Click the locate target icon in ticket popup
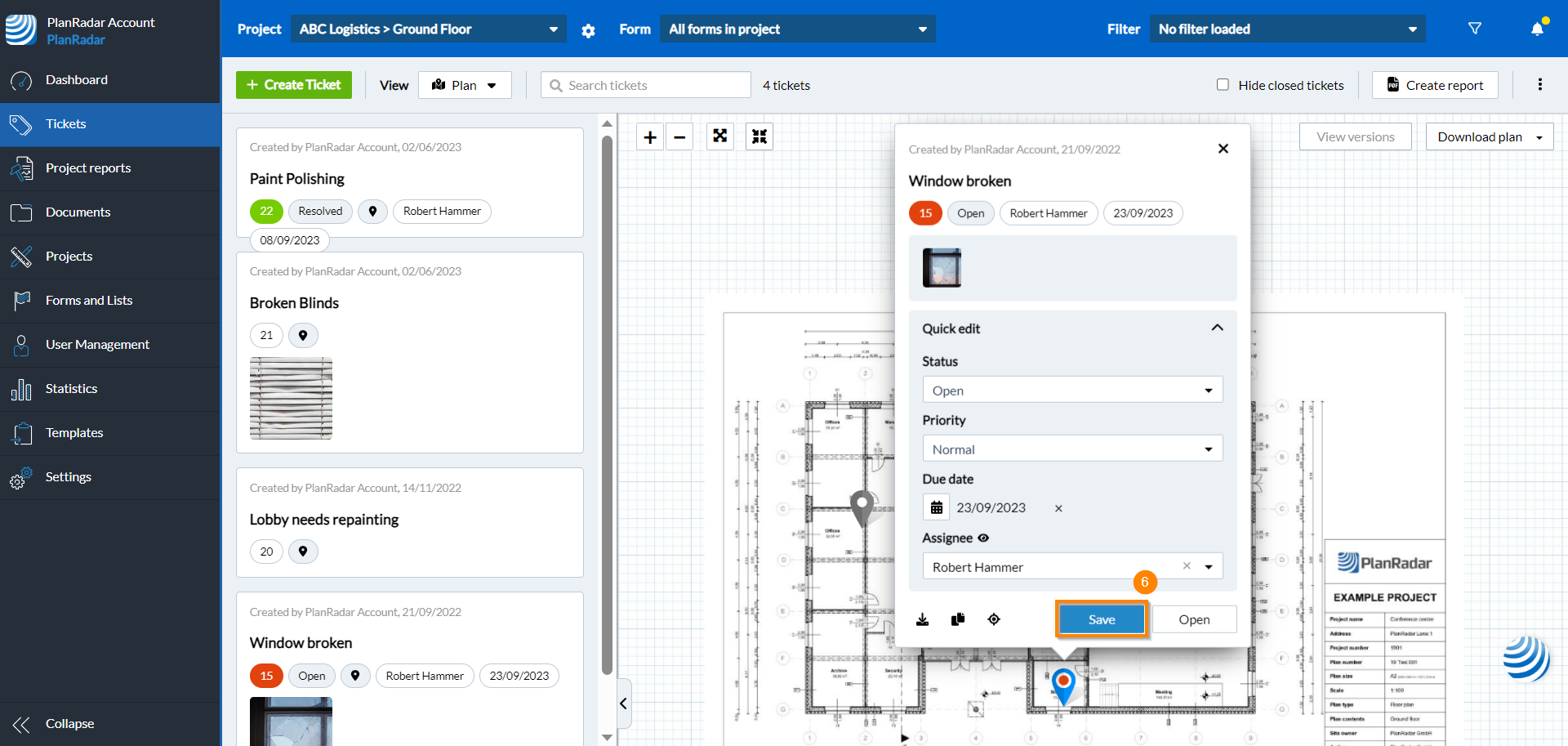Viewport: 1568px width, 746px height. 994,619
